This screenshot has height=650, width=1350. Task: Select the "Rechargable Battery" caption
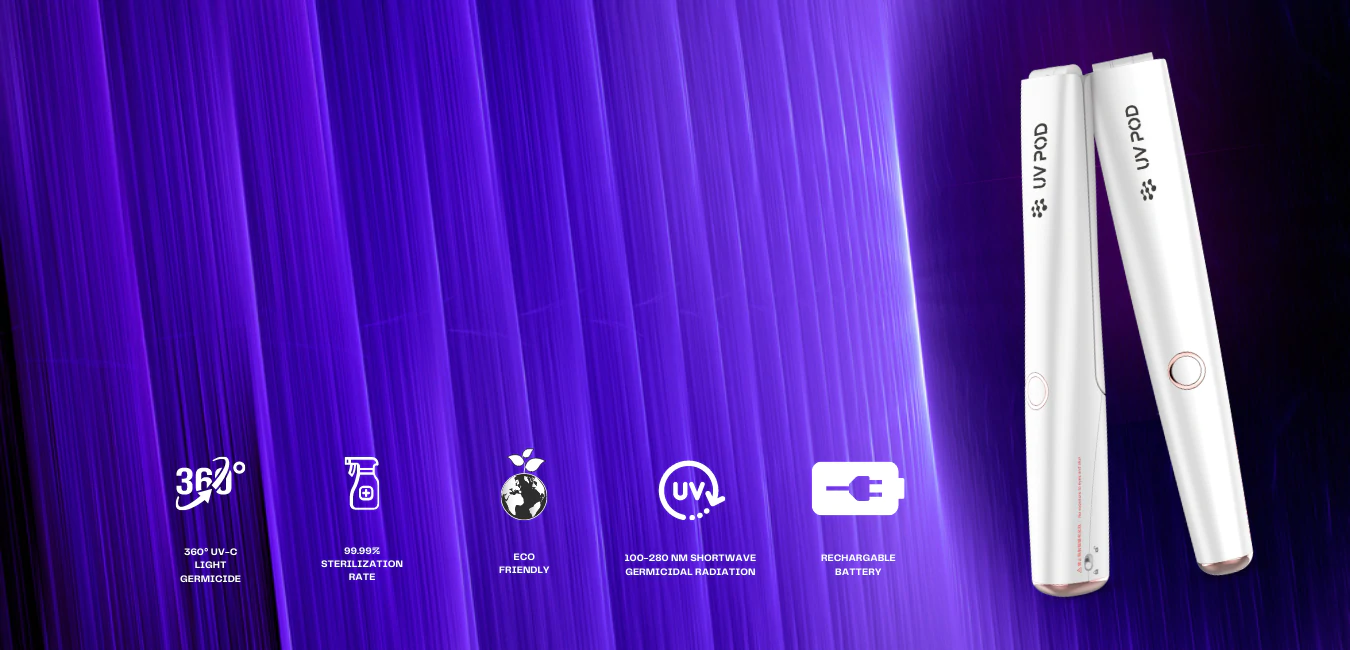[858, 565]
